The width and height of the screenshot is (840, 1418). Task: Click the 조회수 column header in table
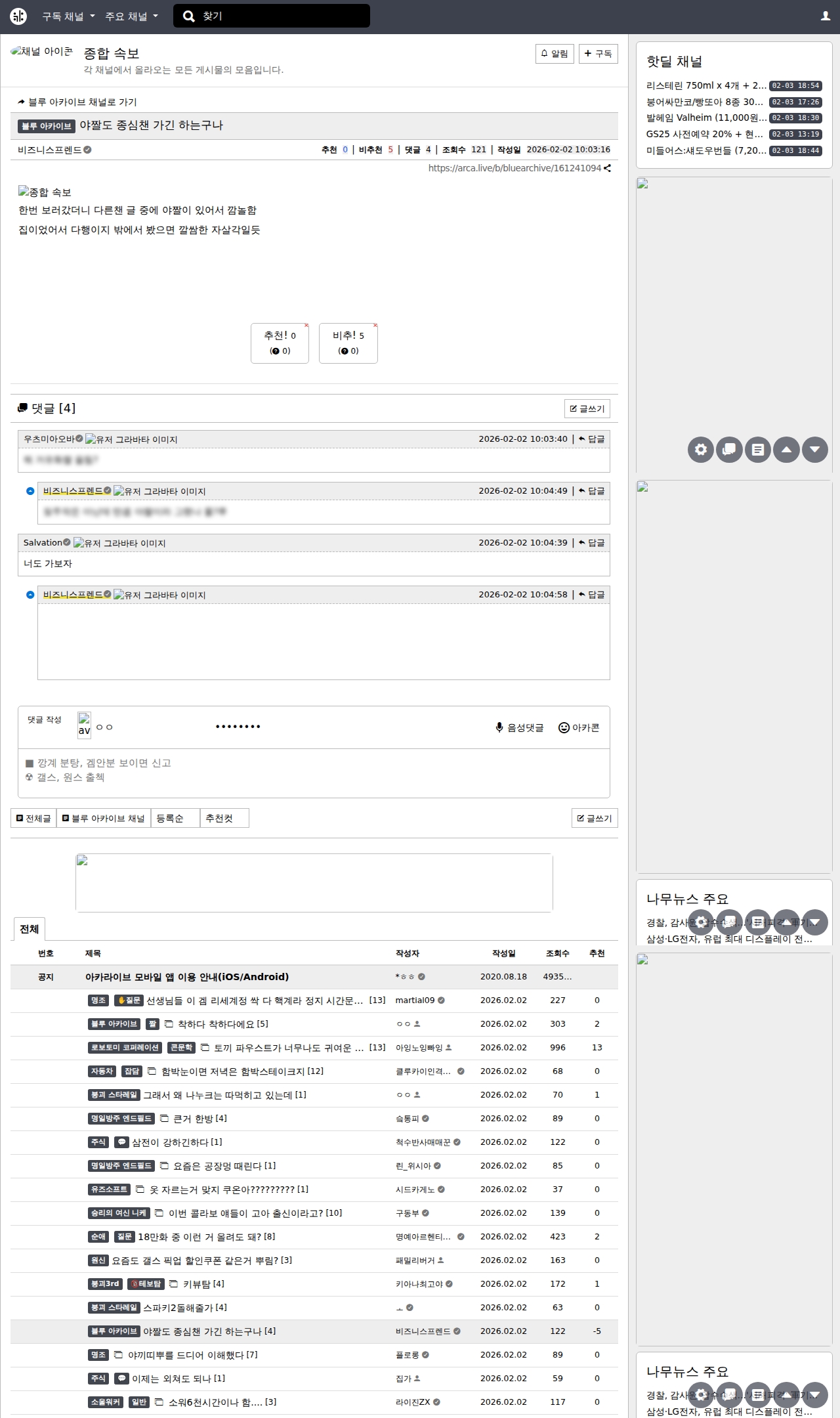click(x=557, y=953)
